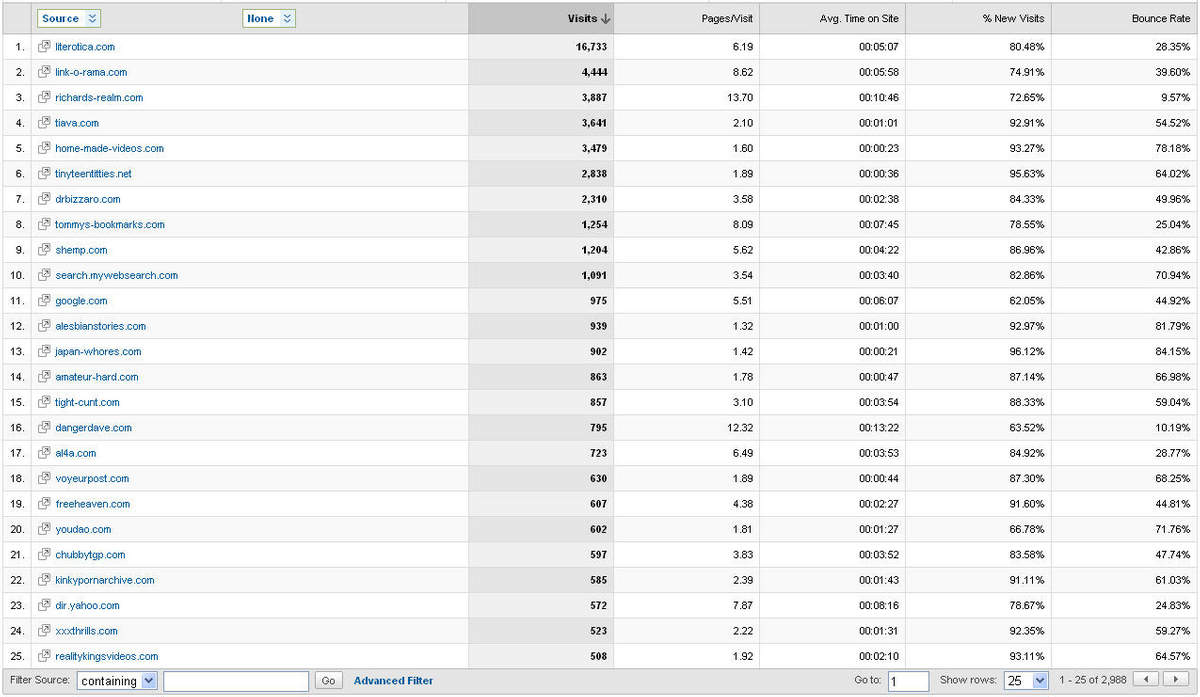1200x697 pixels.
Task: Open external link icon beside google.com
Action: 44,301
